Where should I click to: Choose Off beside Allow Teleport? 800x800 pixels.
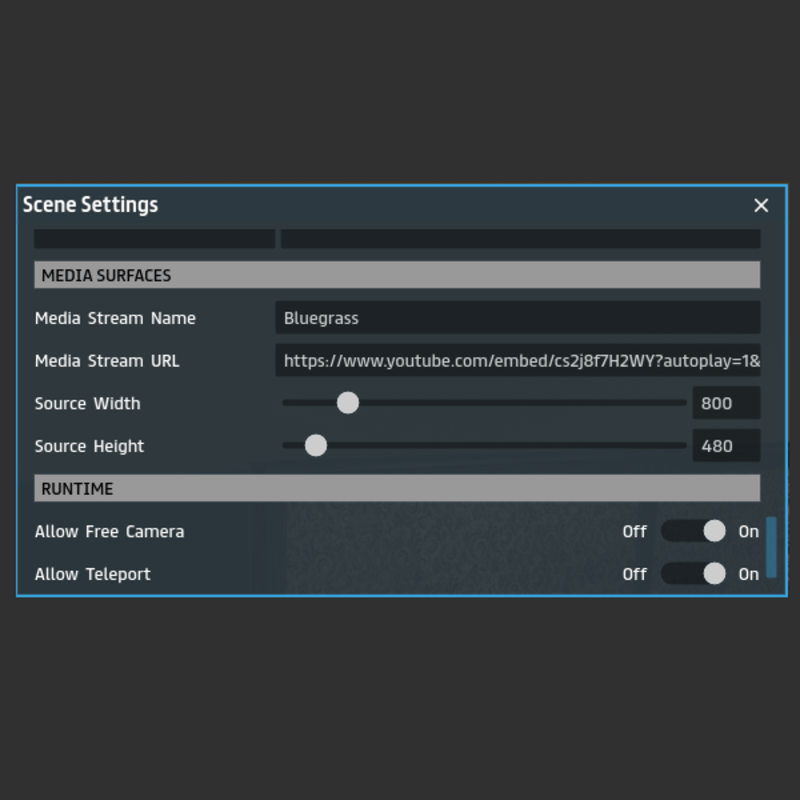click(x=634, y=574)
